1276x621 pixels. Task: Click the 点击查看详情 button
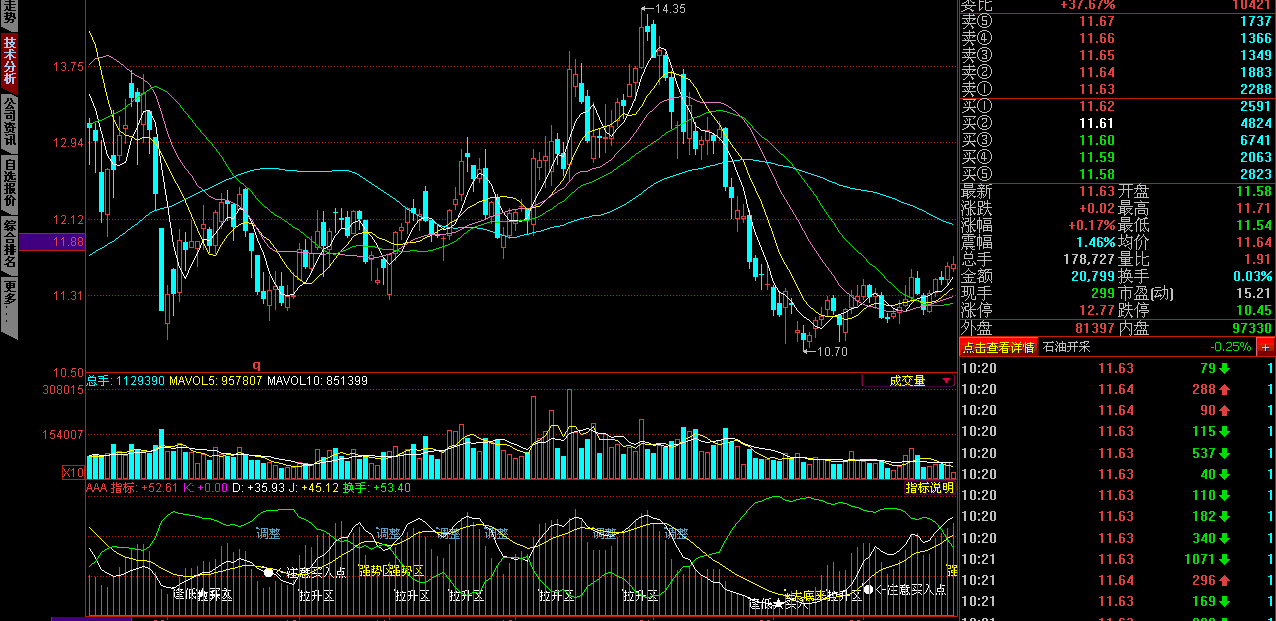998,347
